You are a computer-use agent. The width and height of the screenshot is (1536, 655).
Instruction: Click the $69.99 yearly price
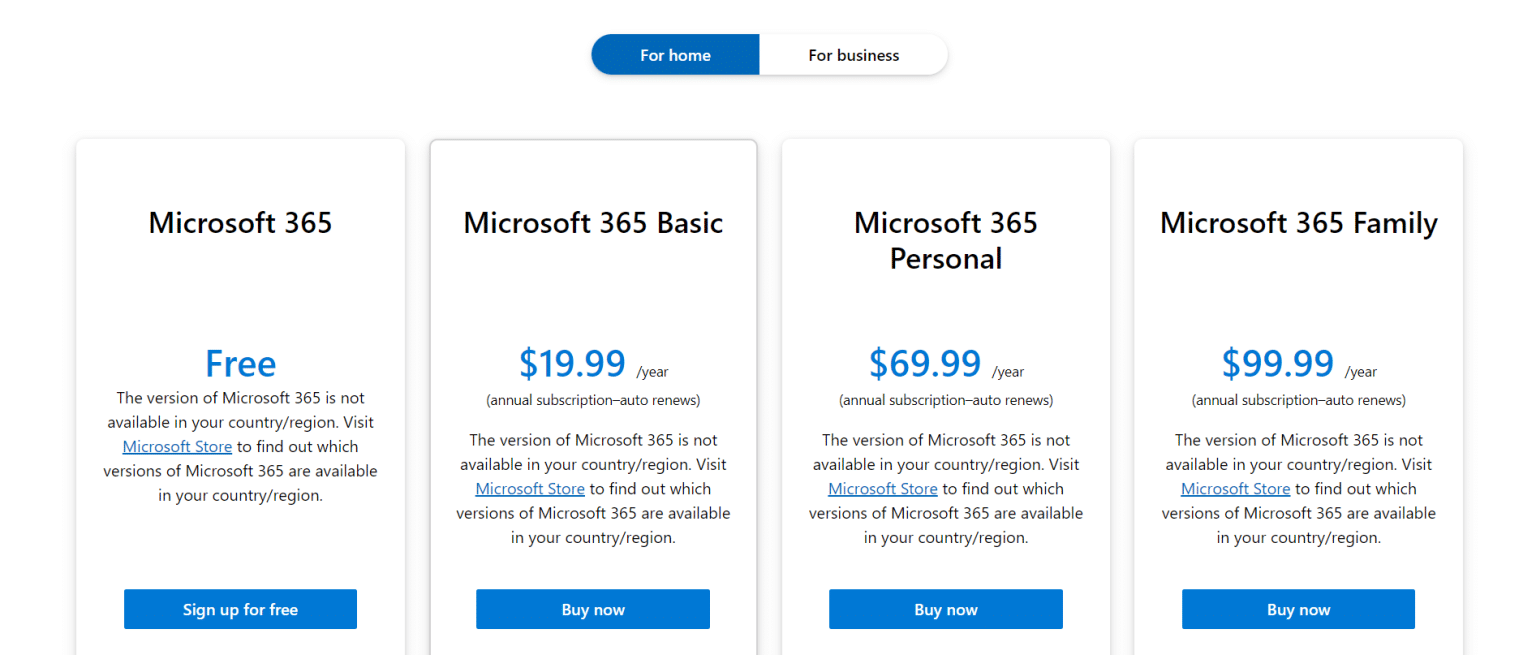tap(926, 363)
